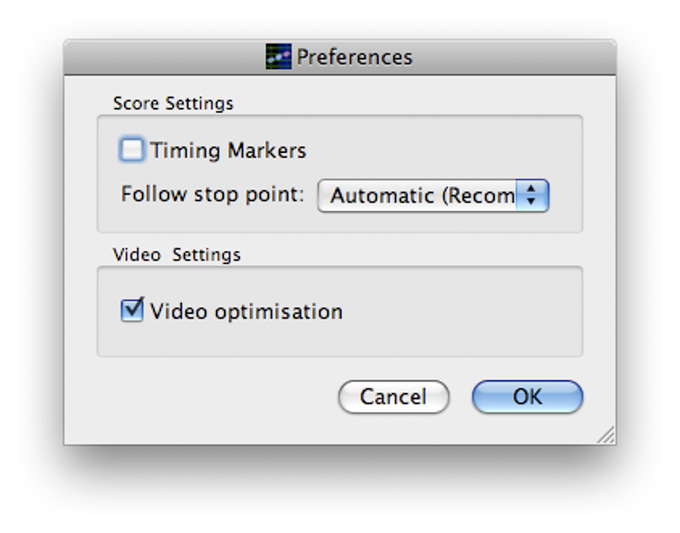
Task: Click the Timing Markers label text
Action: click(228, 150)
